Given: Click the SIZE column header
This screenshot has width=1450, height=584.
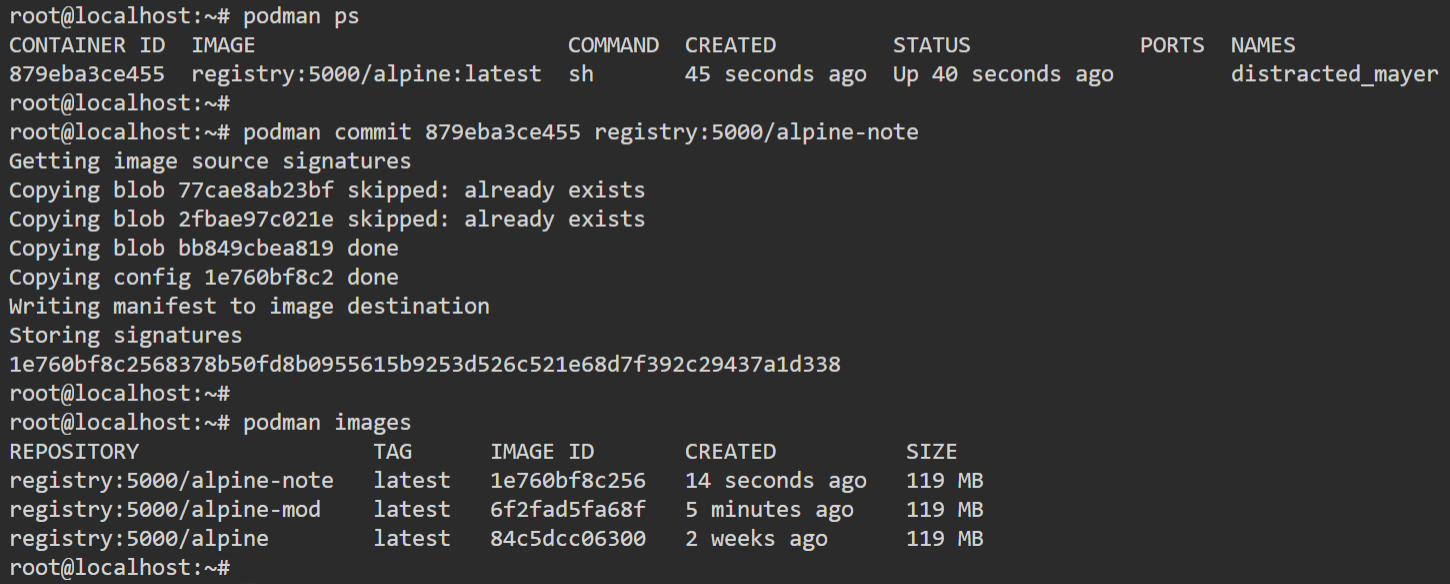Looking at the screenshot, I should coord(931,451).
